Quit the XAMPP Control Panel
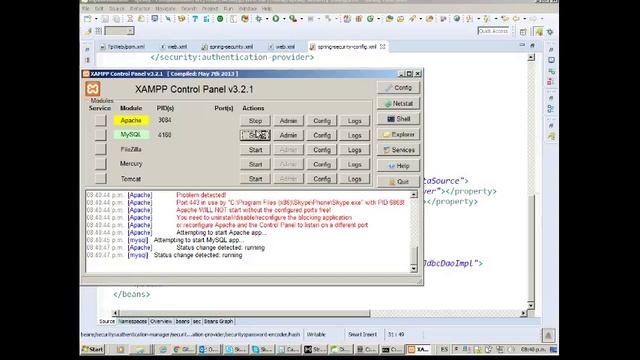 click(398, 181)
